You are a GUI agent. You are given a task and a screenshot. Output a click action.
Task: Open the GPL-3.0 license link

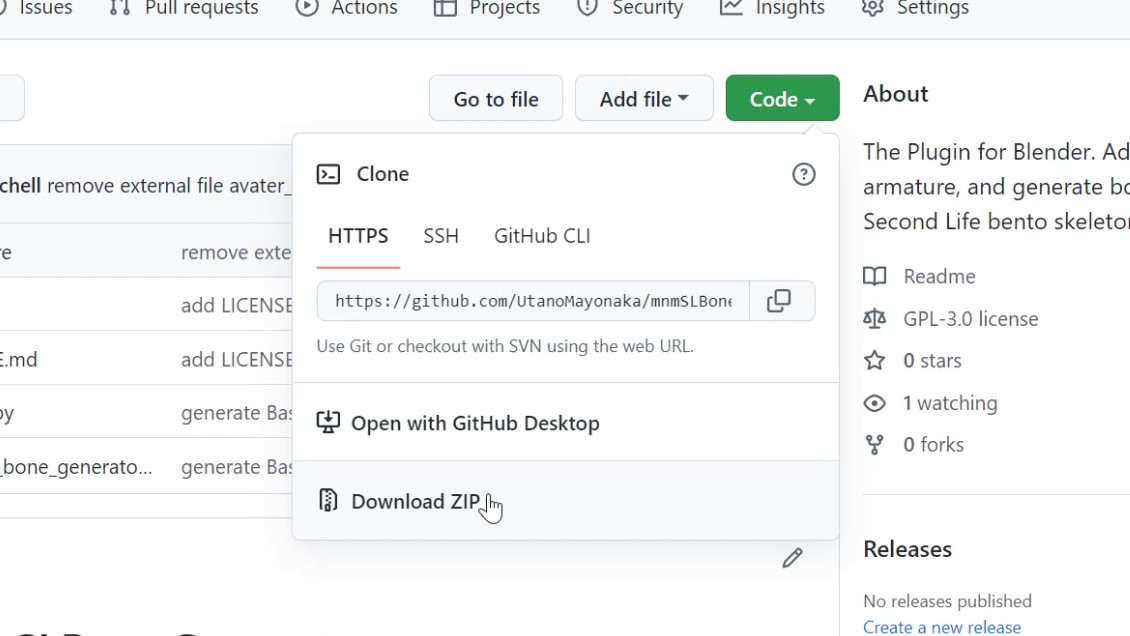tap(971, 319)
